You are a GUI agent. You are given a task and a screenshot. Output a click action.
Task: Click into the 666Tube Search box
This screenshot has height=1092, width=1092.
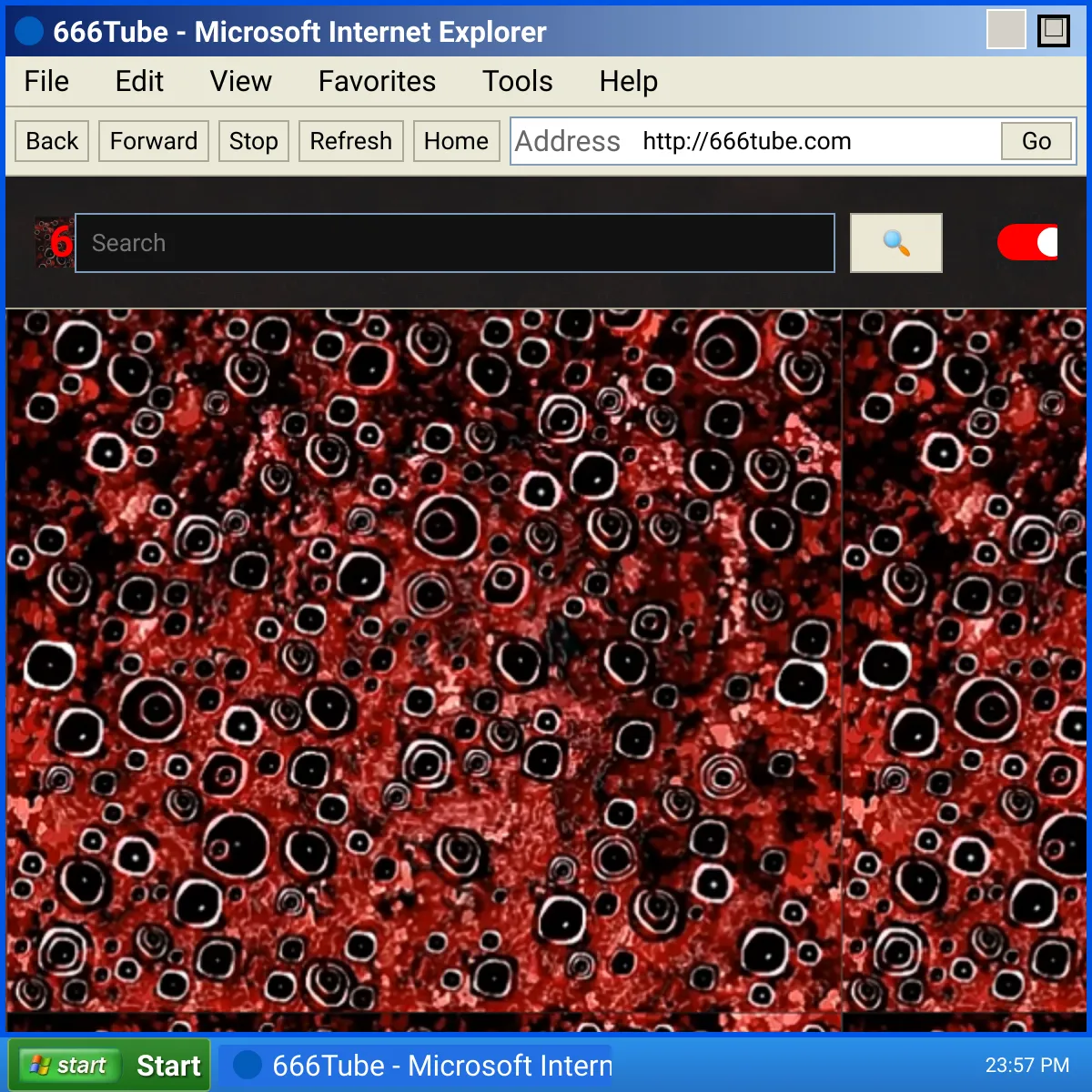pos(455,243)
